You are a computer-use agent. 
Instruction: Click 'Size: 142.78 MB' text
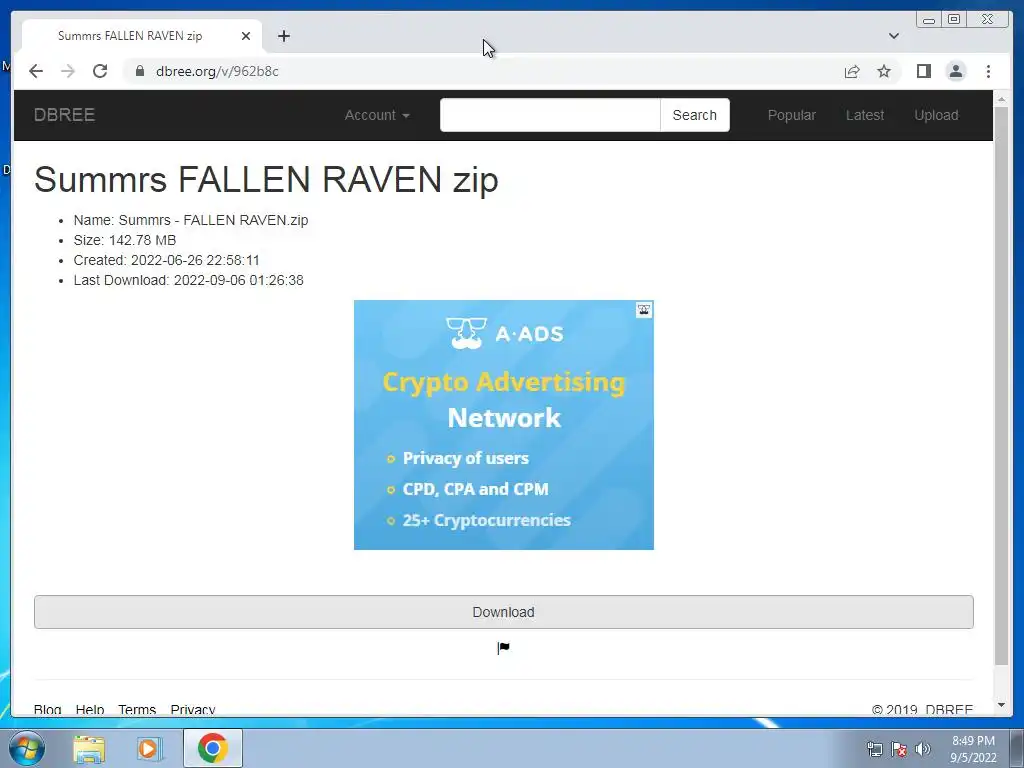pos(125,240)
